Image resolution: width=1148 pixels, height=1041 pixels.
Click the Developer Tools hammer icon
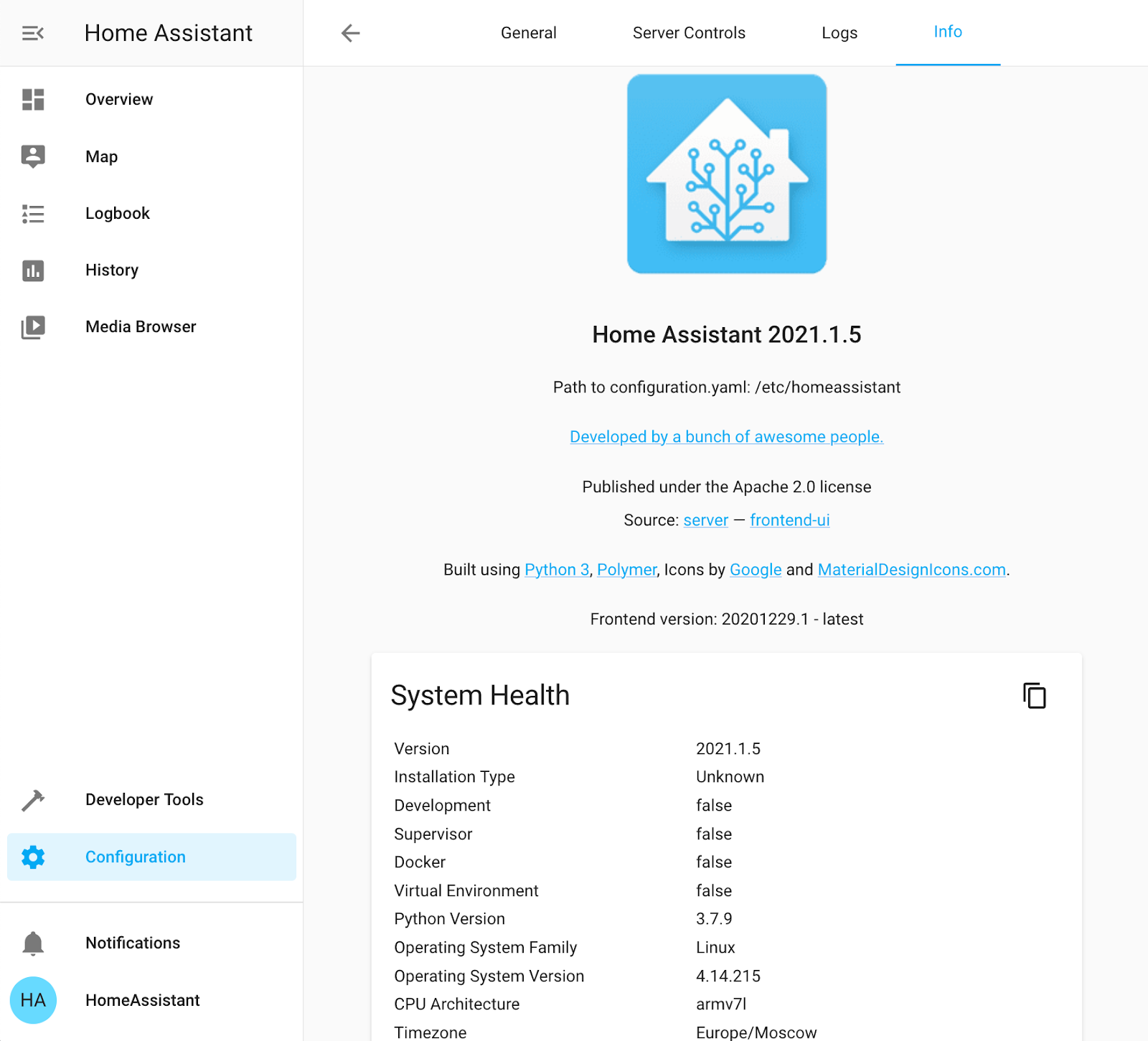tap(33, 800)
